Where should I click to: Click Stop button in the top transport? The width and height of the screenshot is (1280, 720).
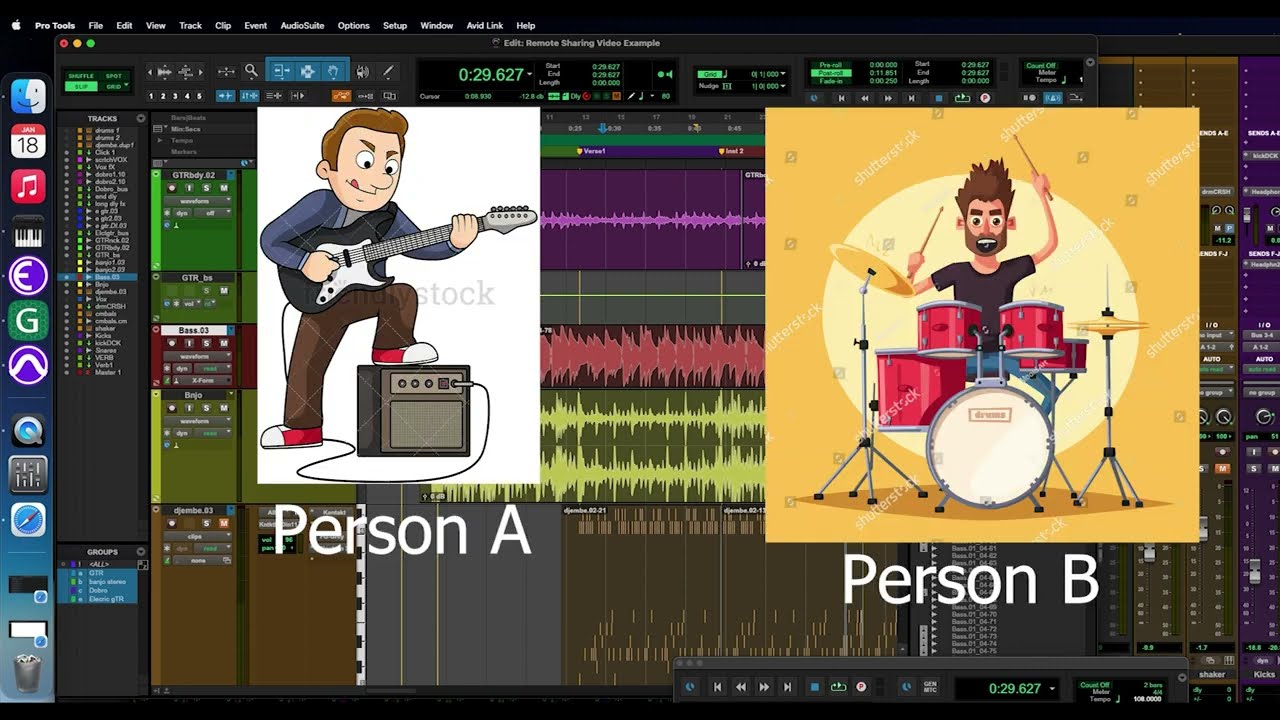938,98
